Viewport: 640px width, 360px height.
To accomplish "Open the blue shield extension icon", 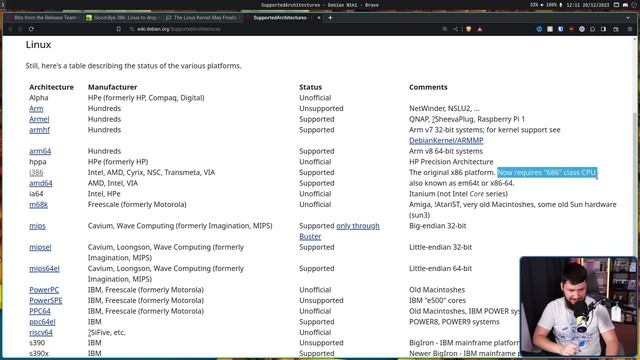I will (x=561, y=29).
